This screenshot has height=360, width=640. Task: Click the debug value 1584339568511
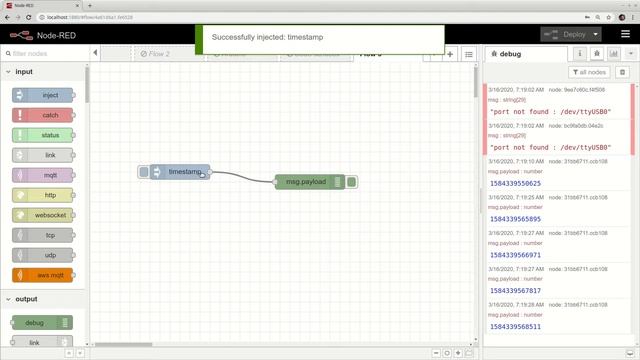516,327
